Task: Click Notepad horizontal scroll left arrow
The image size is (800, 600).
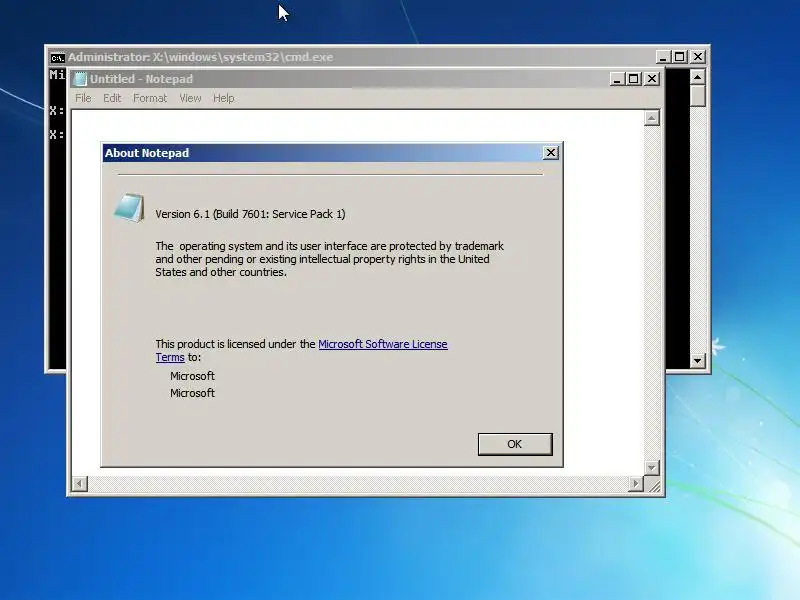Action: click(80, 483)
